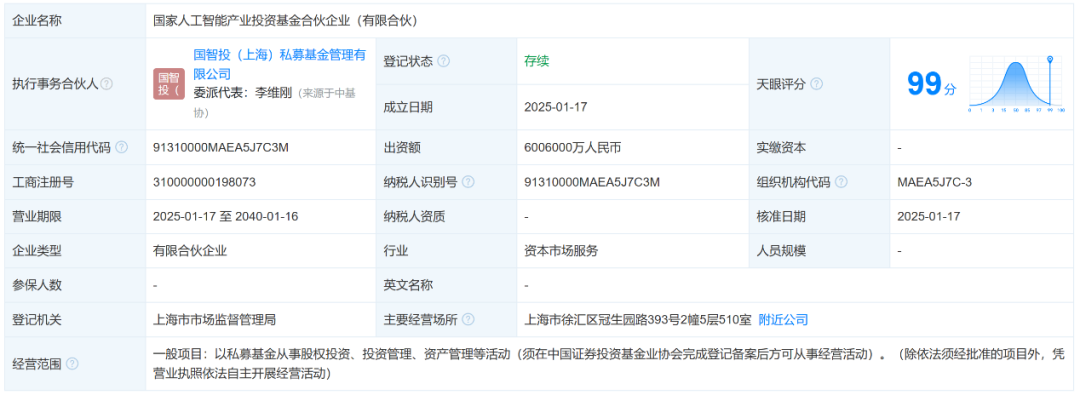
Task: Click registration authority 上海市市场监督管理局
Action: (215, 320)
